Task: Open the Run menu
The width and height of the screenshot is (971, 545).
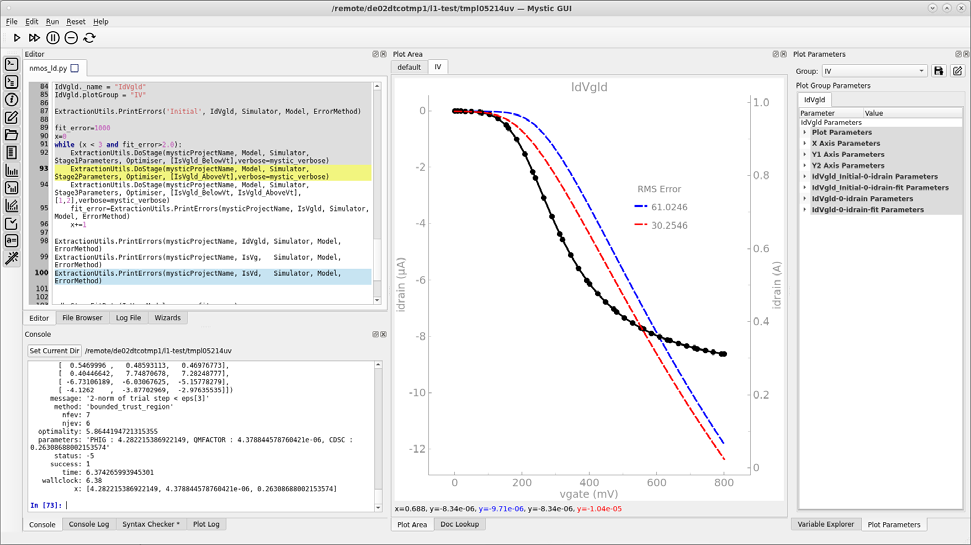Action: [x=52, y=21]
